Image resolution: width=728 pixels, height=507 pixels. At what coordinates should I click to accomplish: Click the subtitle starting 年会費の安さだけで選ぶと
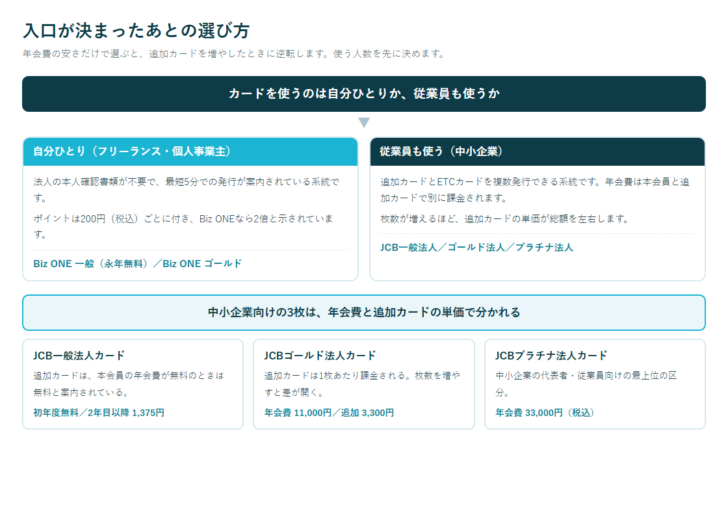coord(234,54)
